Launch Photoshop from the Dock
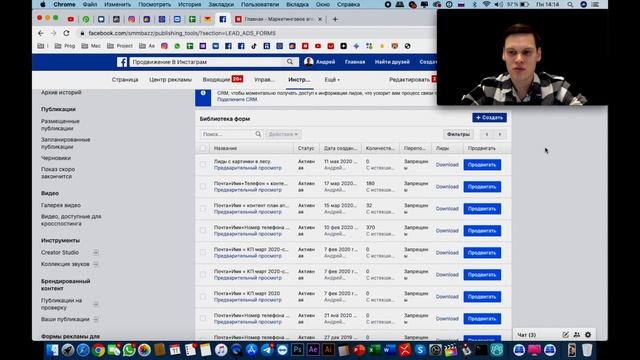Screen dimensions: 640x360 298,350
